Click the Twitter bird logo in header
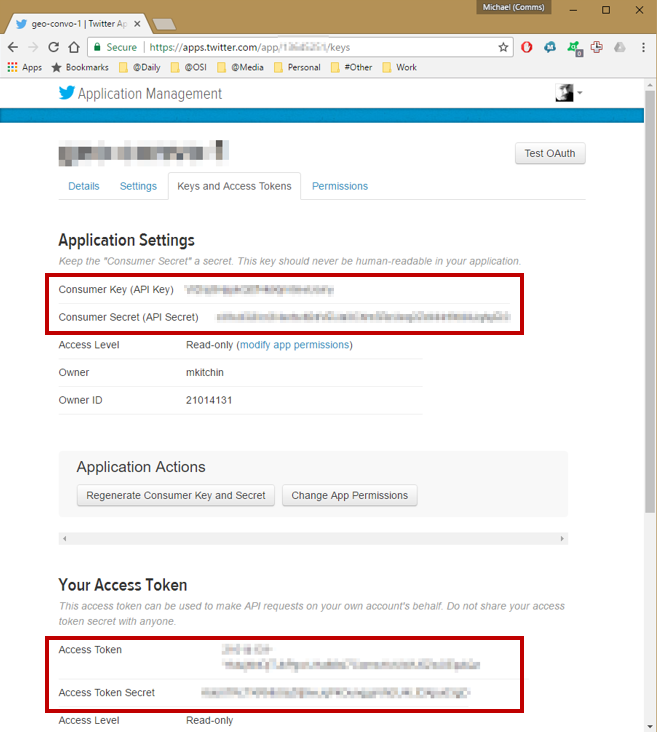This screenshot has width=657, height=732. tap(67, 93)
